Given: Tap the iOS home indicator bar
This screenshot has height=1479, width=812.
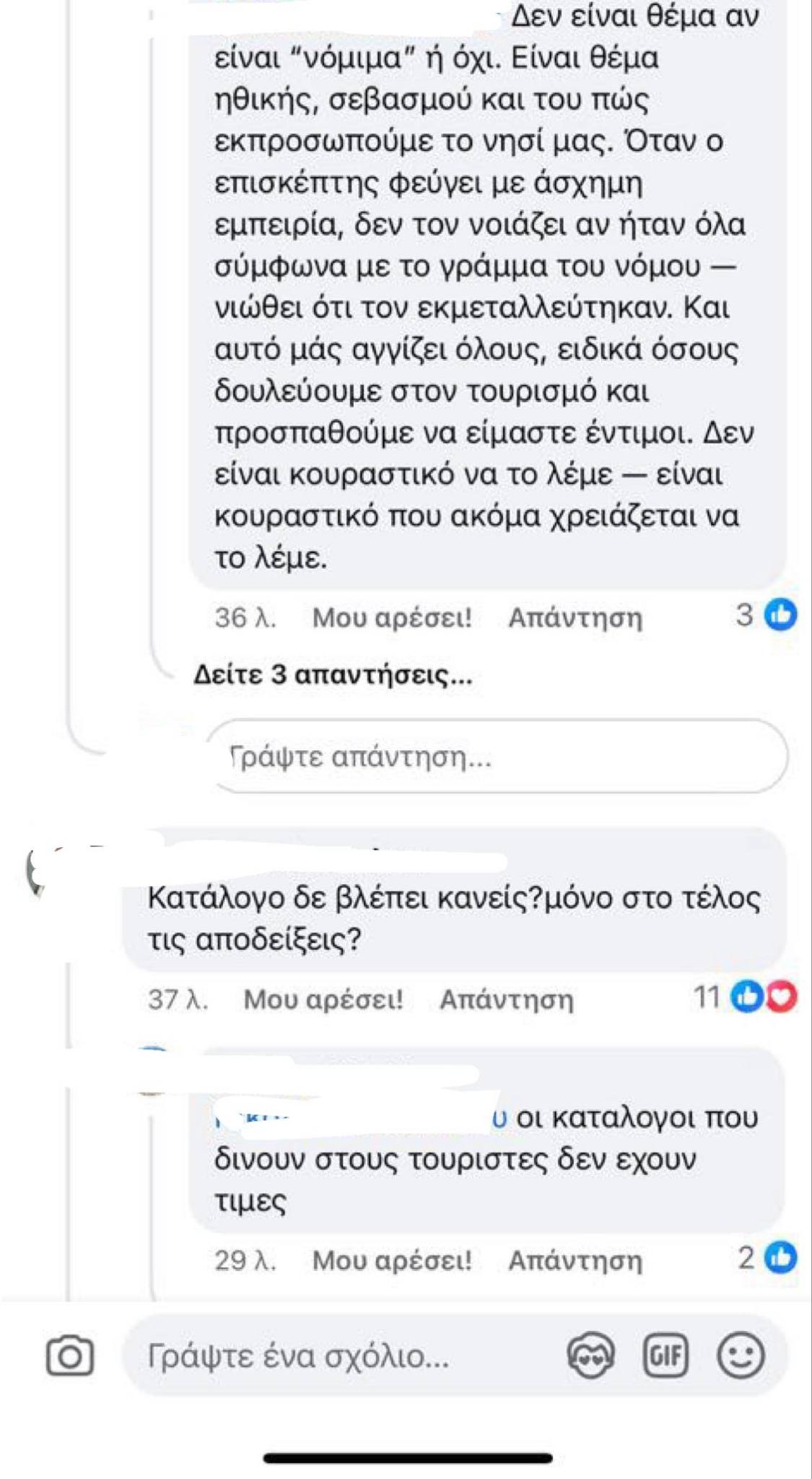Looking at the screenshot, I should coord(407,1458).
